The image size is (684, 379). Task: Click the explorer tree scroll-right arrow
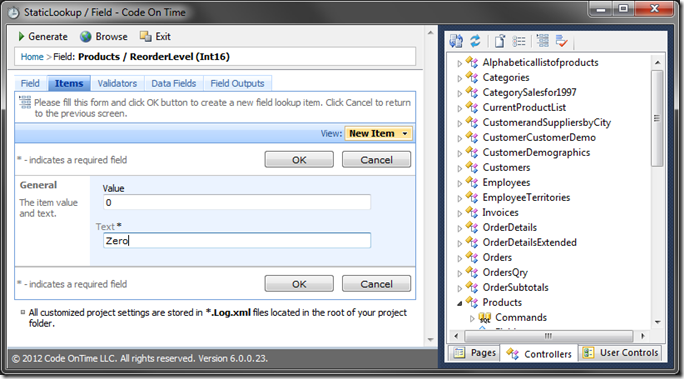(x=642, y=336)
